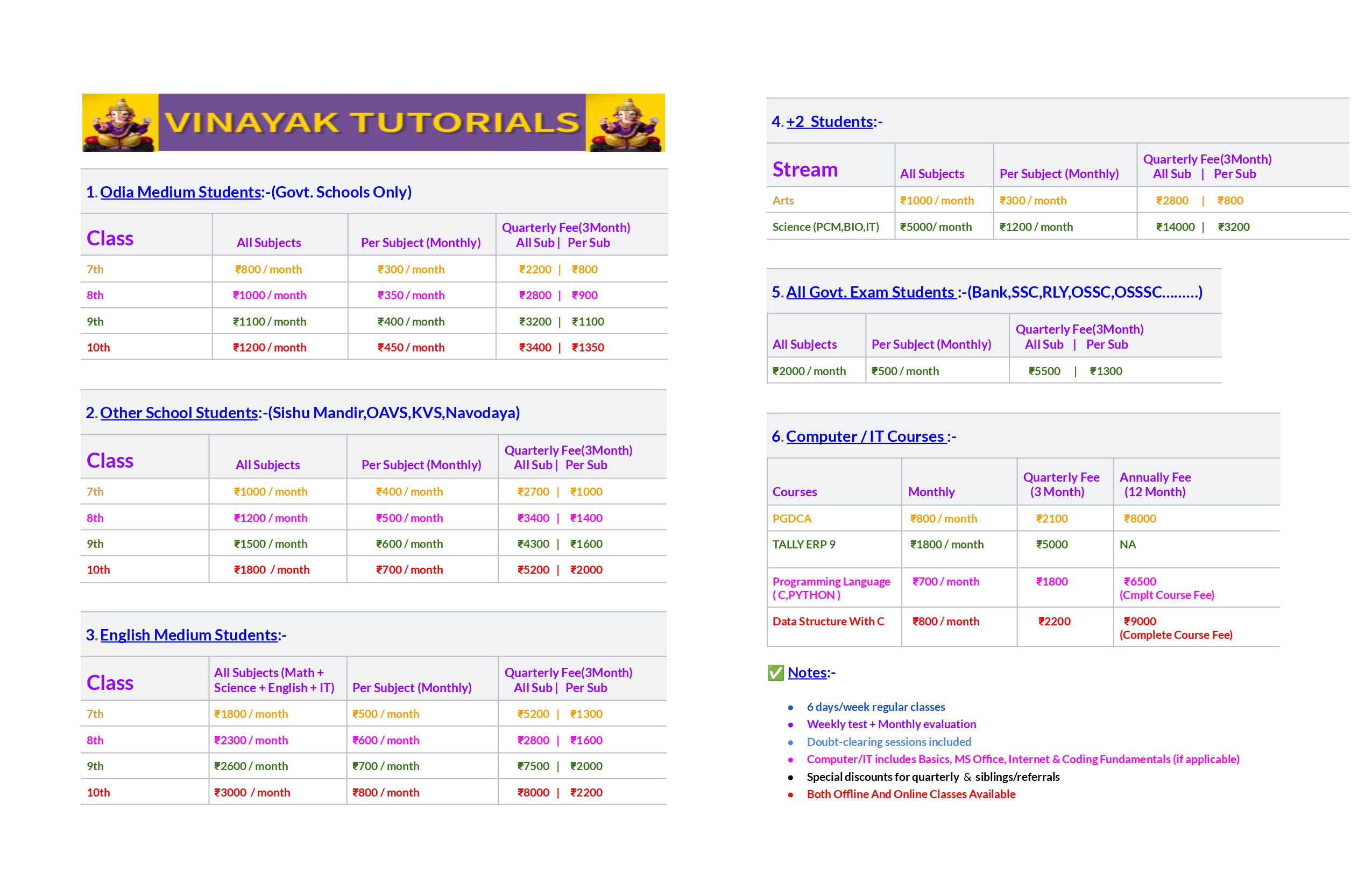Open the English Medium Students link
This screenshot has height=888, width=1372.
(x=189, y=635)
